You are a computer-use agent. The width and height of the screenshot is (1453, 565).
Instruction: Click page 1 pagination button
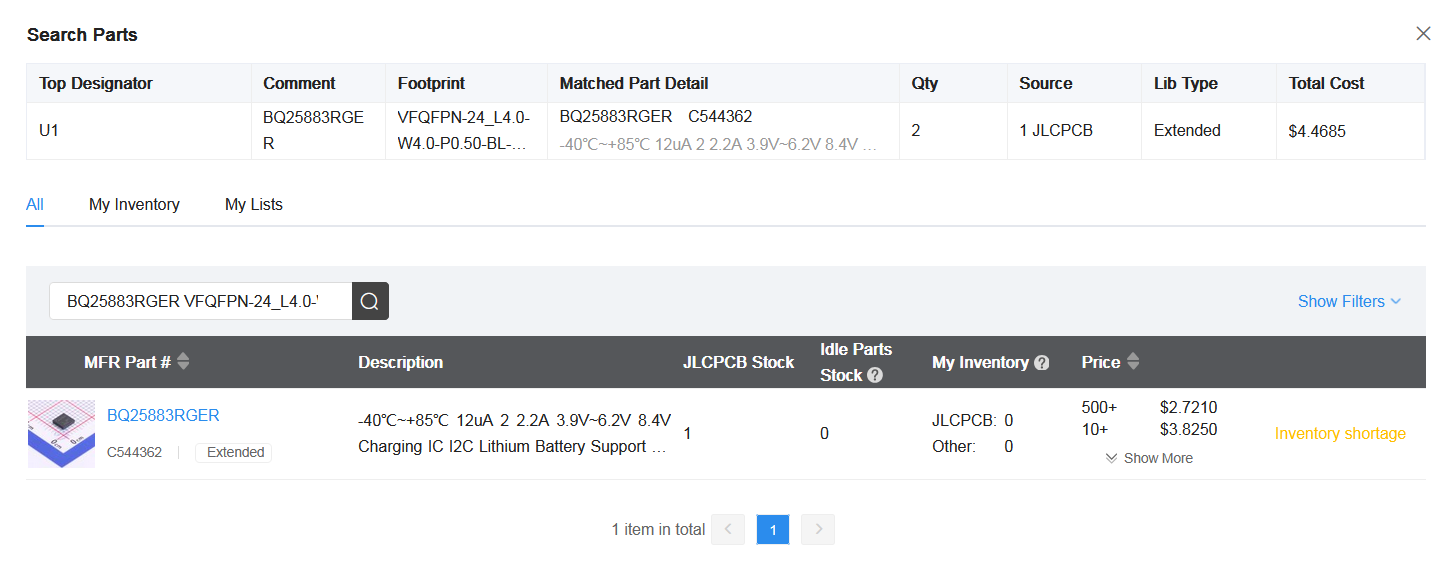[773, 530]
